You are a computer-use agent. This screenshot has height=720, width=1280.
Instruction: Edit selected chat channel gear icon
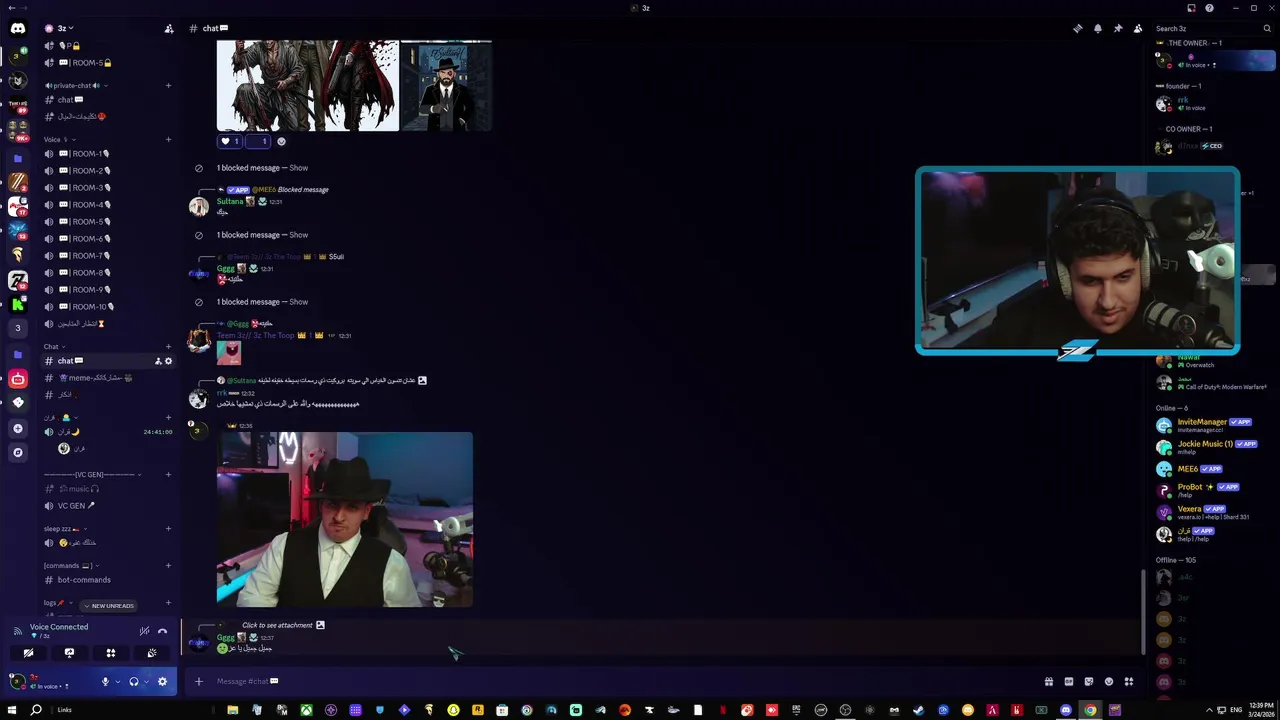coord(168,360)
